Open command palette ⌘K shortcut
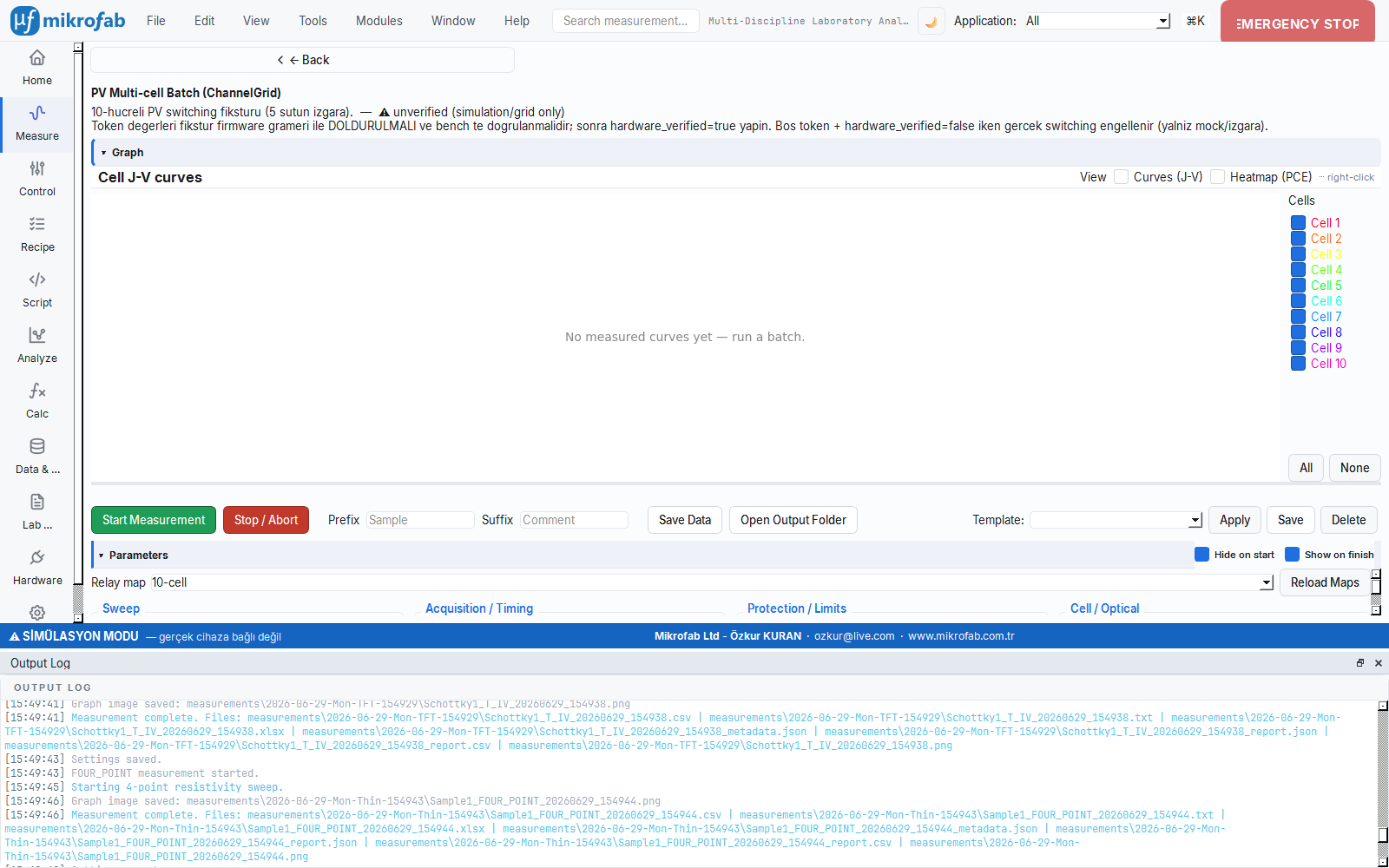Screen dimensions: 1389x868 [x=1195, y=21]
